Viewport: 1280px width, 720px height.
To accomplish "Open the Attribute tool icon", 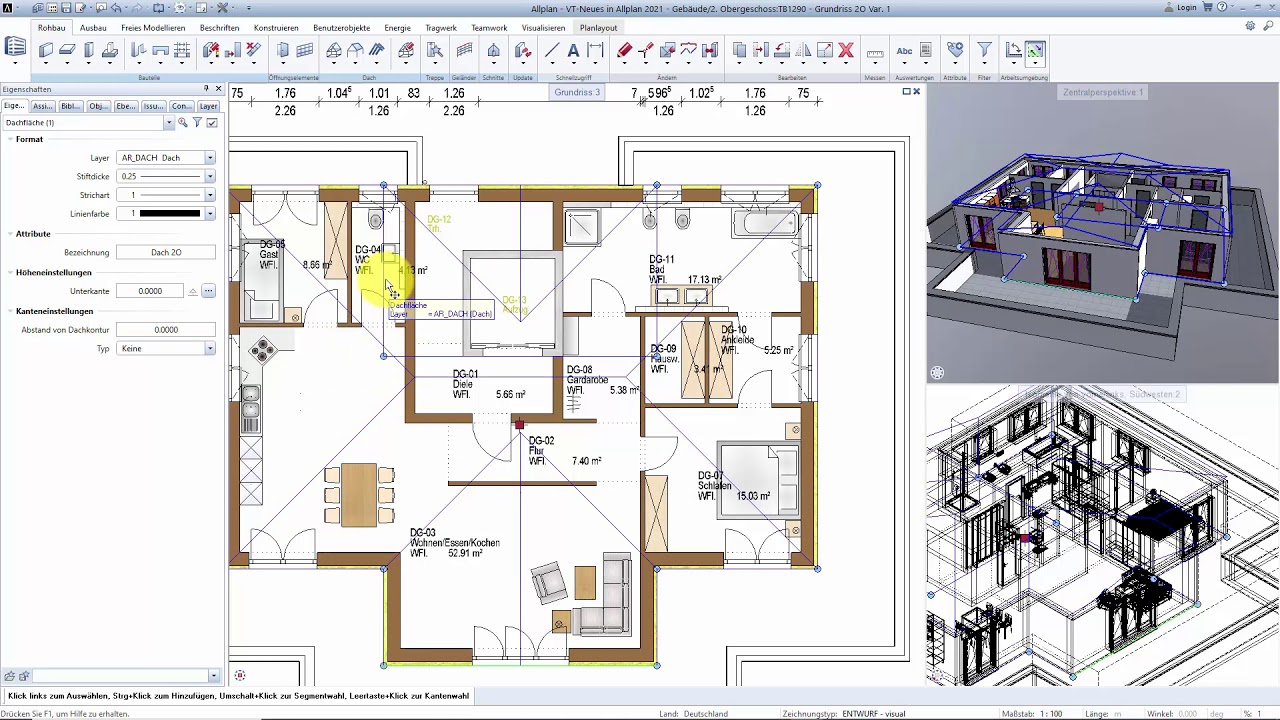I will pyautogui.click(x=955, y=50).
